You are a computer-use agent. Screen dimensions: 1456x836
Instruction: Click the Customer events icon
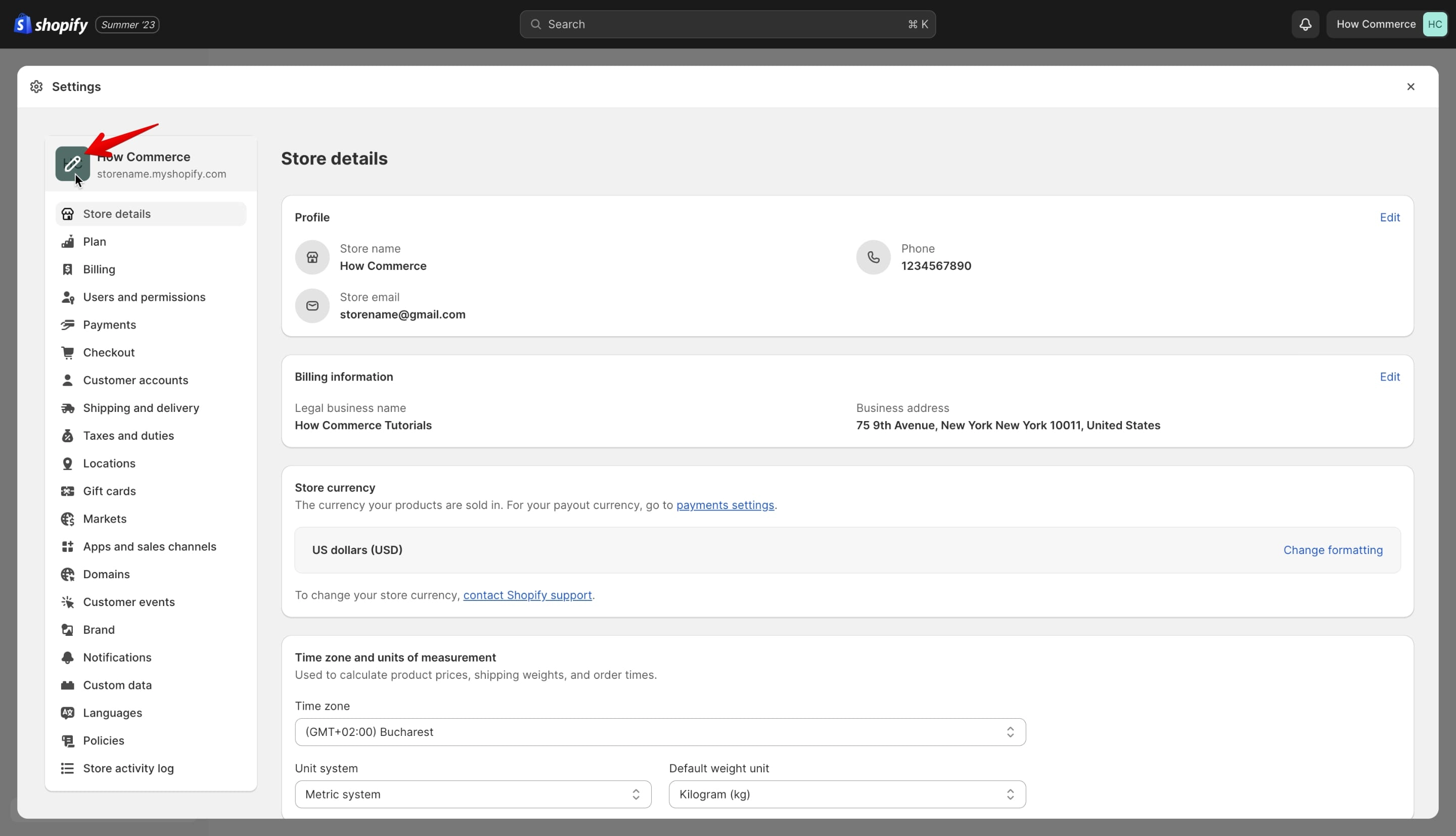pyautogui.click(x=68, y=602)
